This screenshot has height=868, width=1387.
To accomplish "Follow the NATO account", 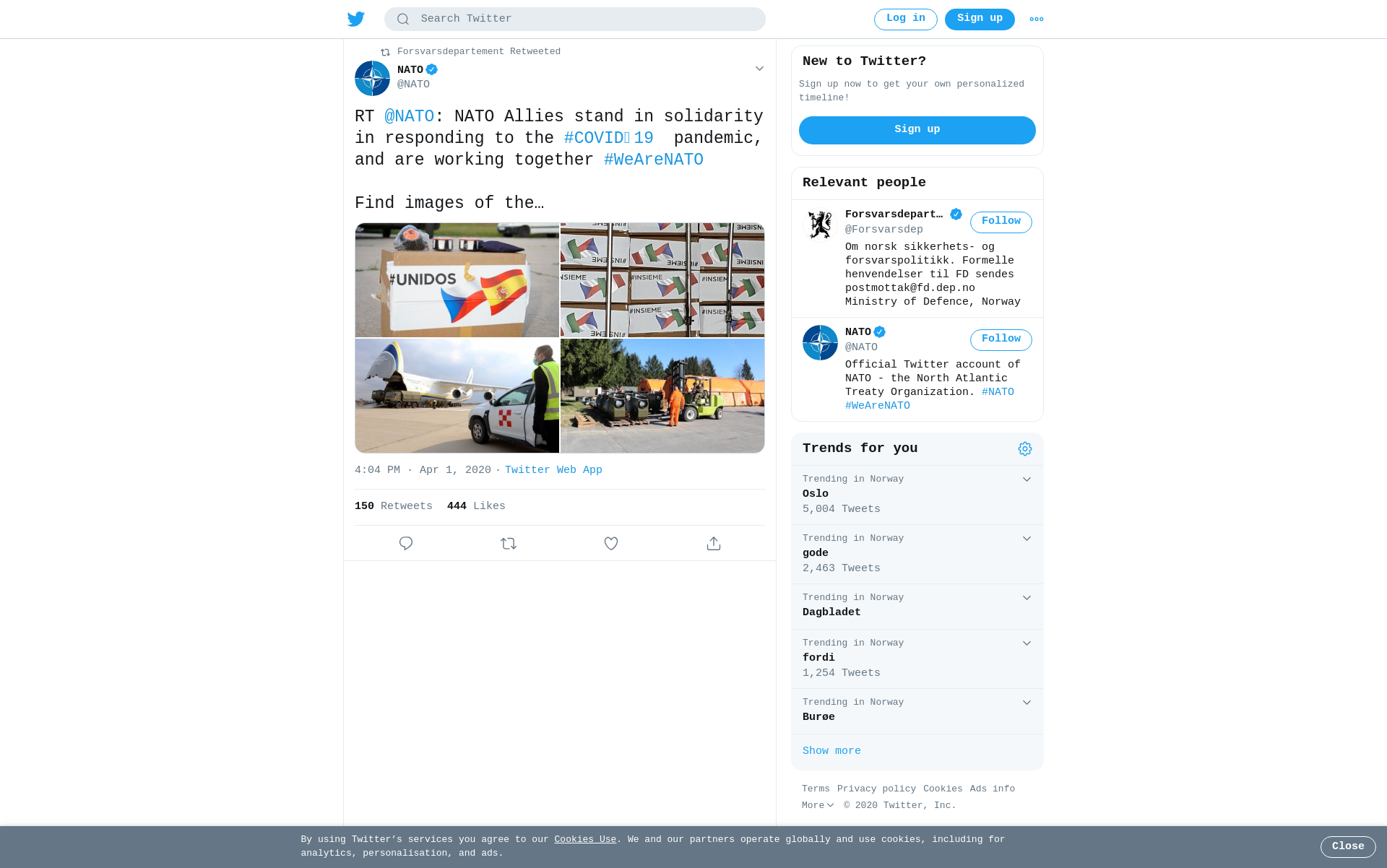I will pyautogui.click(x=1001, y=339).
